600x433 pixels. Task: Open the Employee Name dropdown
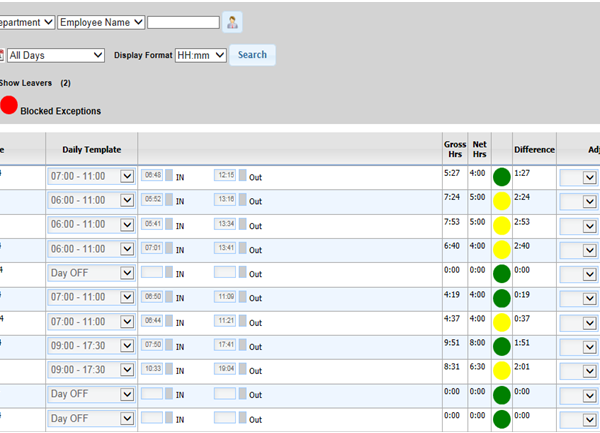click(x=101, y=22)
